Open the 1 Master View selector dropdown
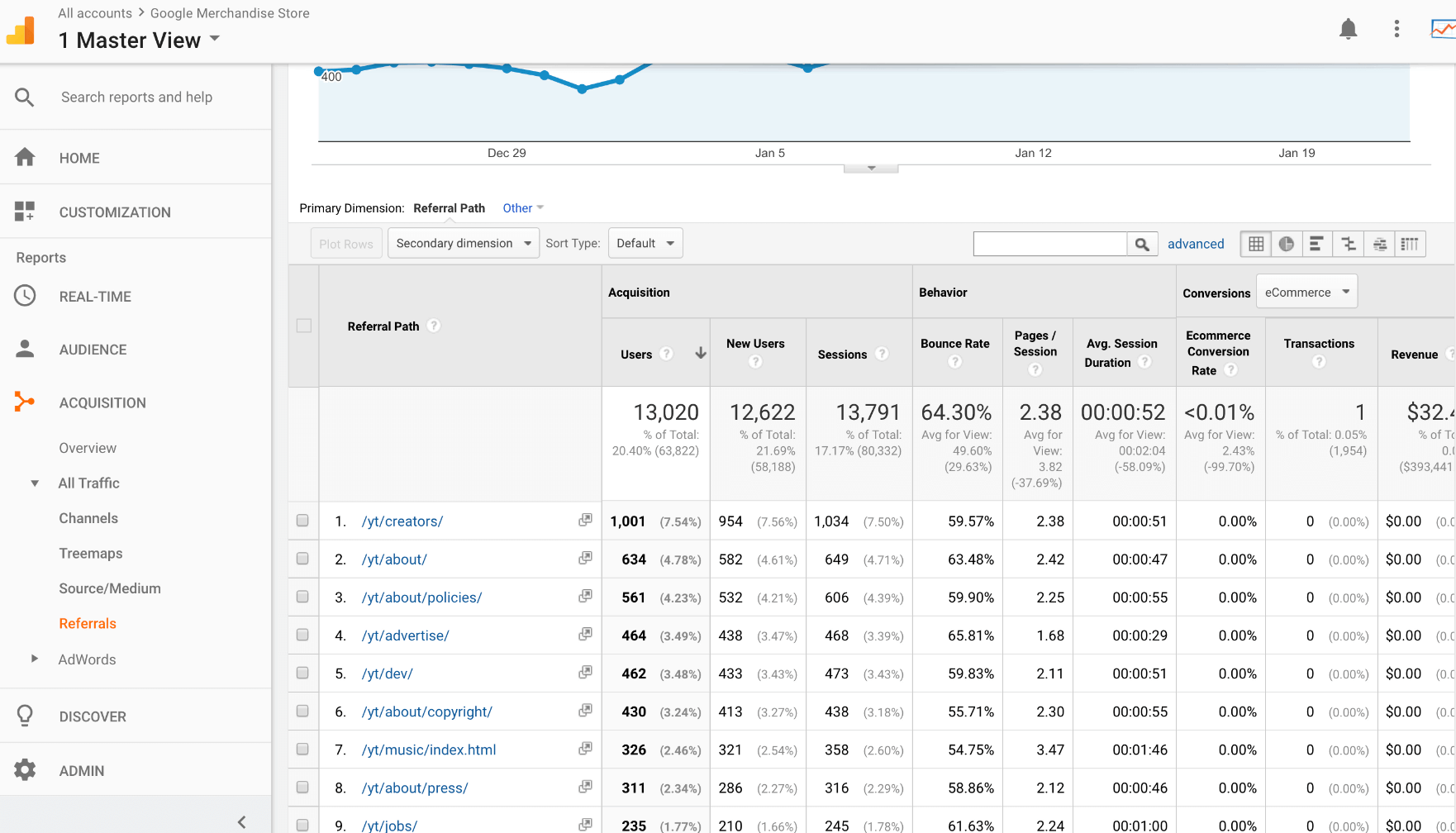Viewport: 1456px width, 833px height. [139, 40]
